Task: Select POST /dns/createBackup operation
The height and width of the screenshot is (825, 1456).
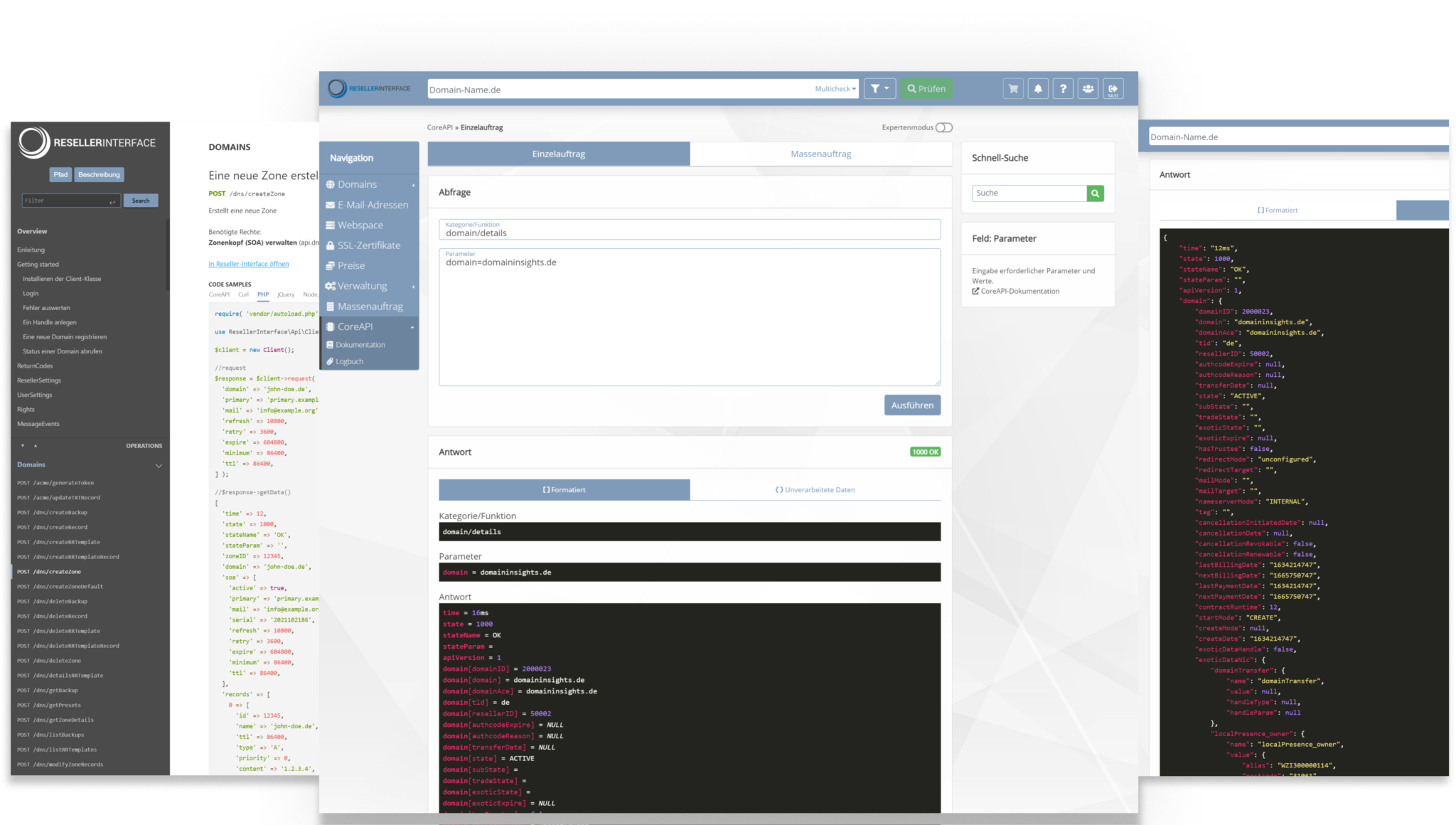Action: tap(52, 513)
